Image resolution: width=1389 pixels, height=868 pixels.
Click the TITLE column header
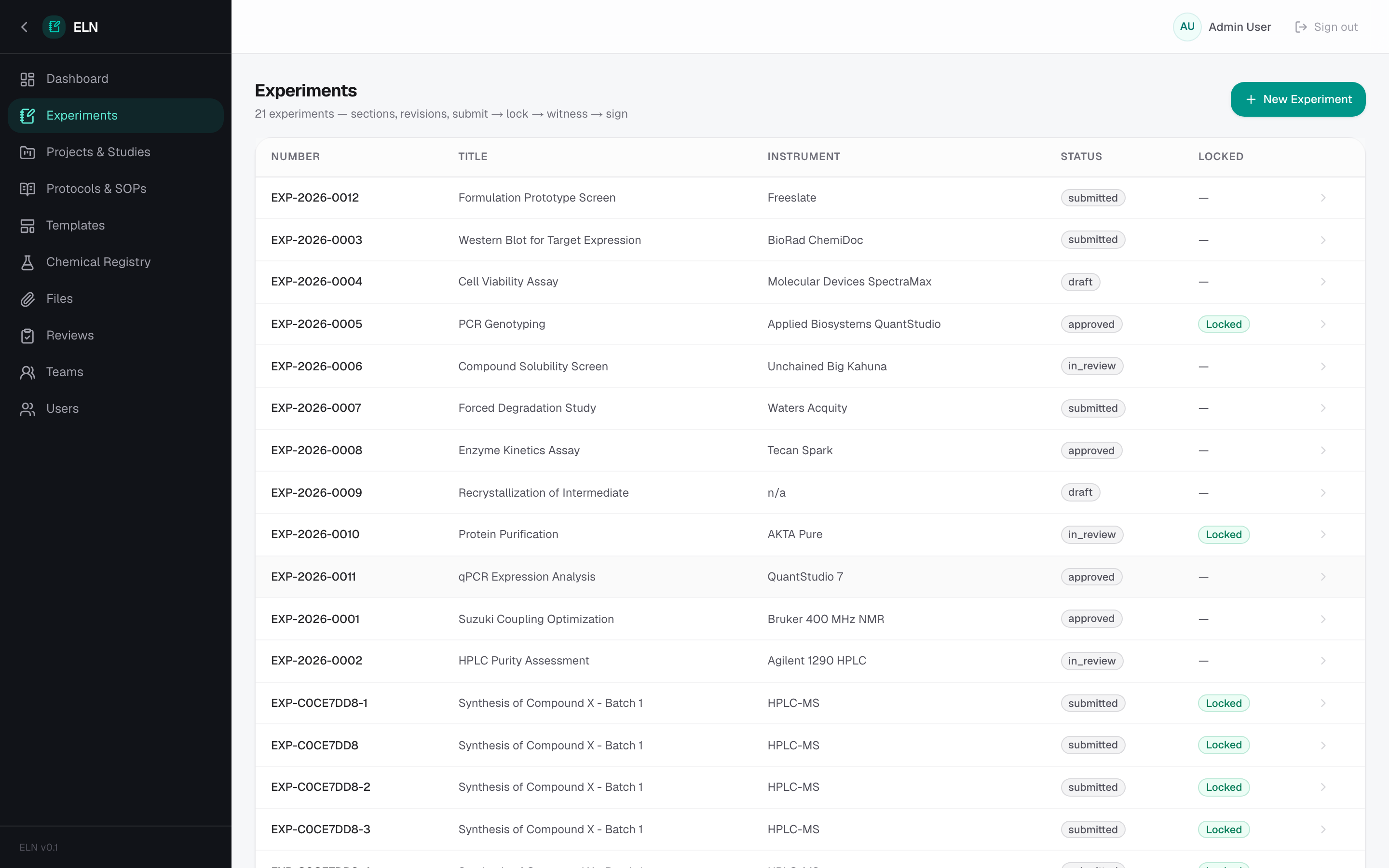[x=472, y=157]
